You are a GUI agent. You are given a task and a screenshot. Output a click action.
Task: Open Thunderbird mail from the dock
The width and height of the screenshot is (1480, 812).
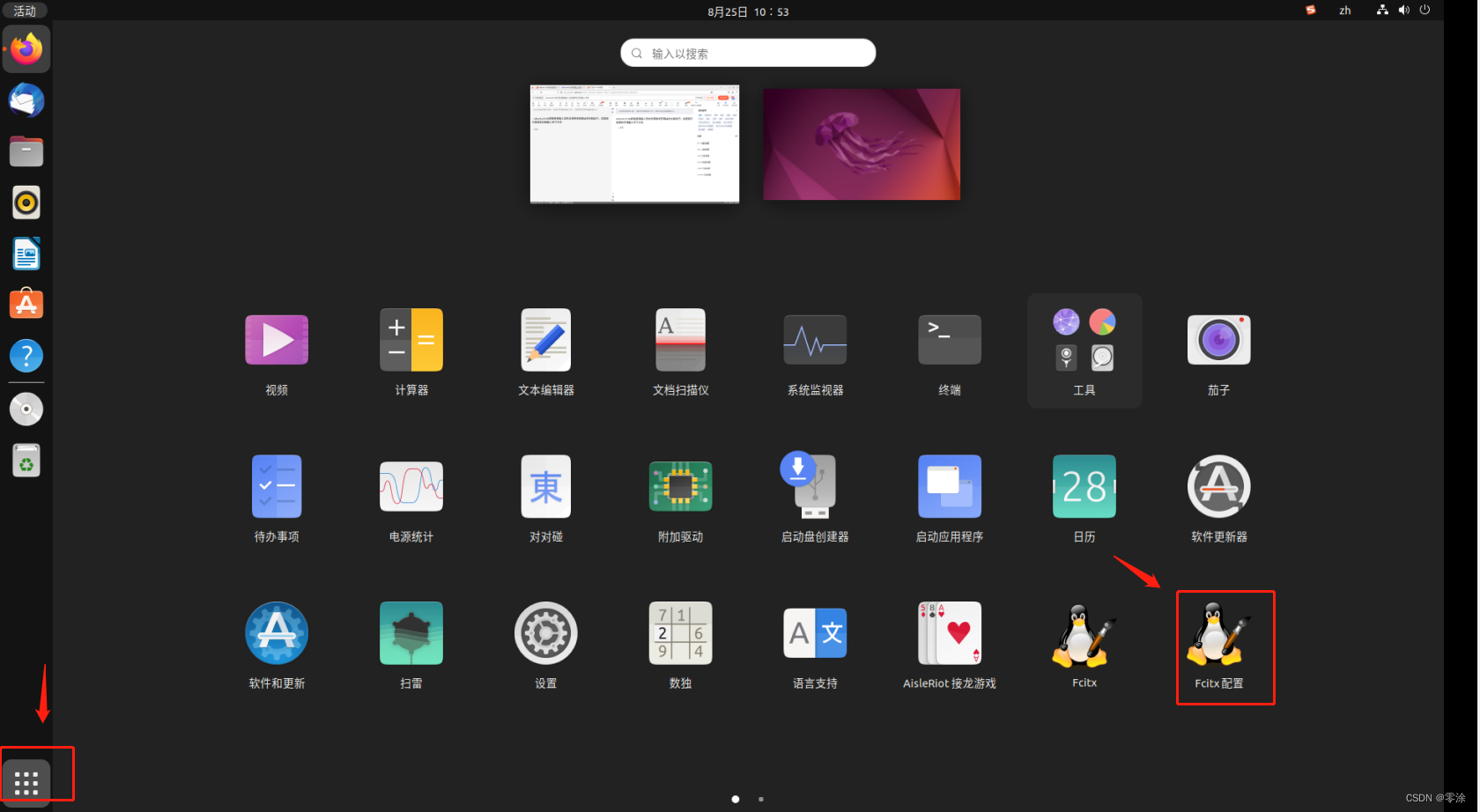click(26, 100)
